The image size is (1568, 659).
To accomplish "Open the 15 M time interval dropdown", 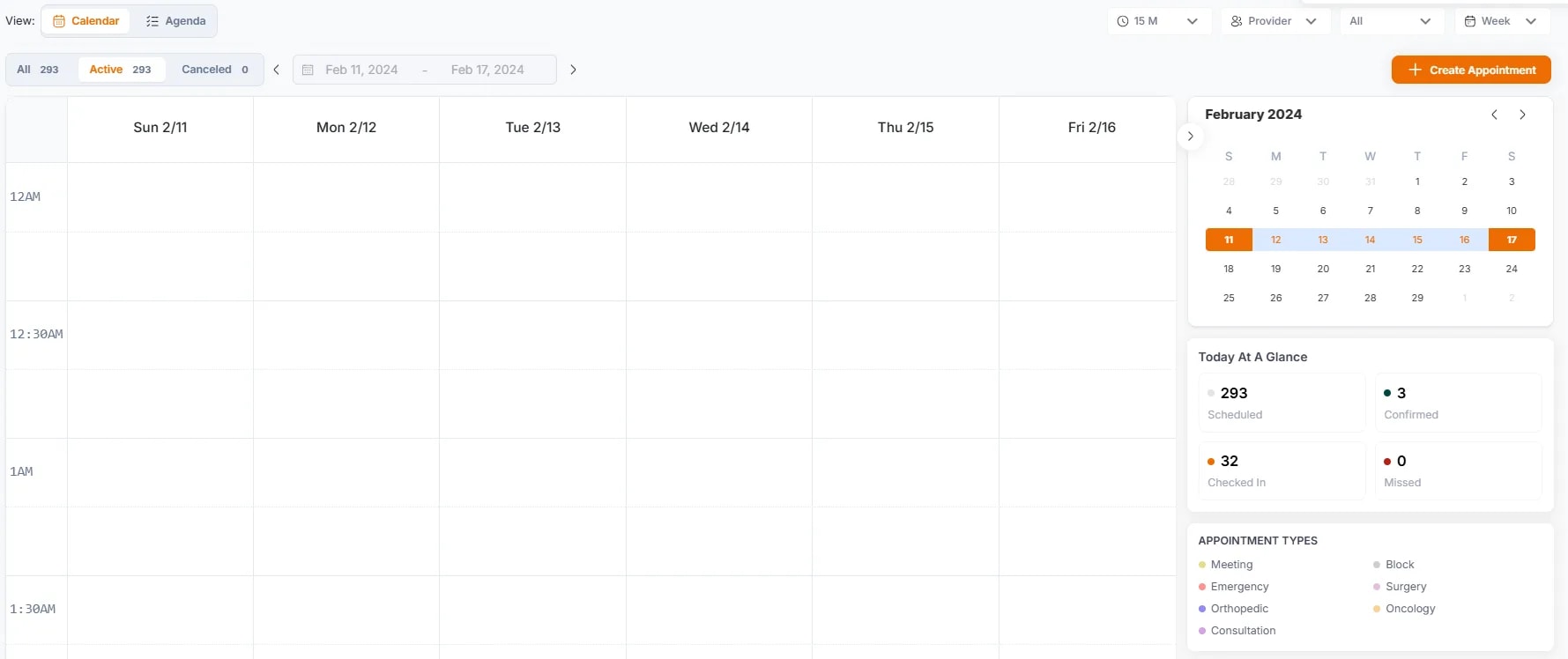I will [x=1159, y=21].
